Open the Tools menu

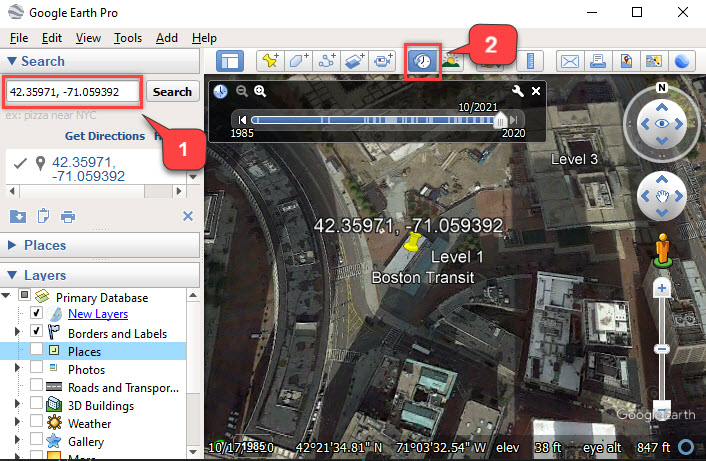click(128, 38)
